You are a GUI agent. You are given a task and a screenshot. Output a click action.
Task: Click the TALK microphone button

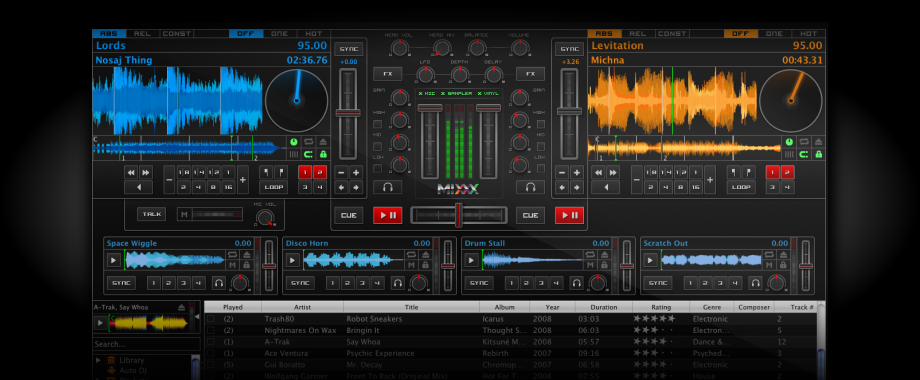151,214
